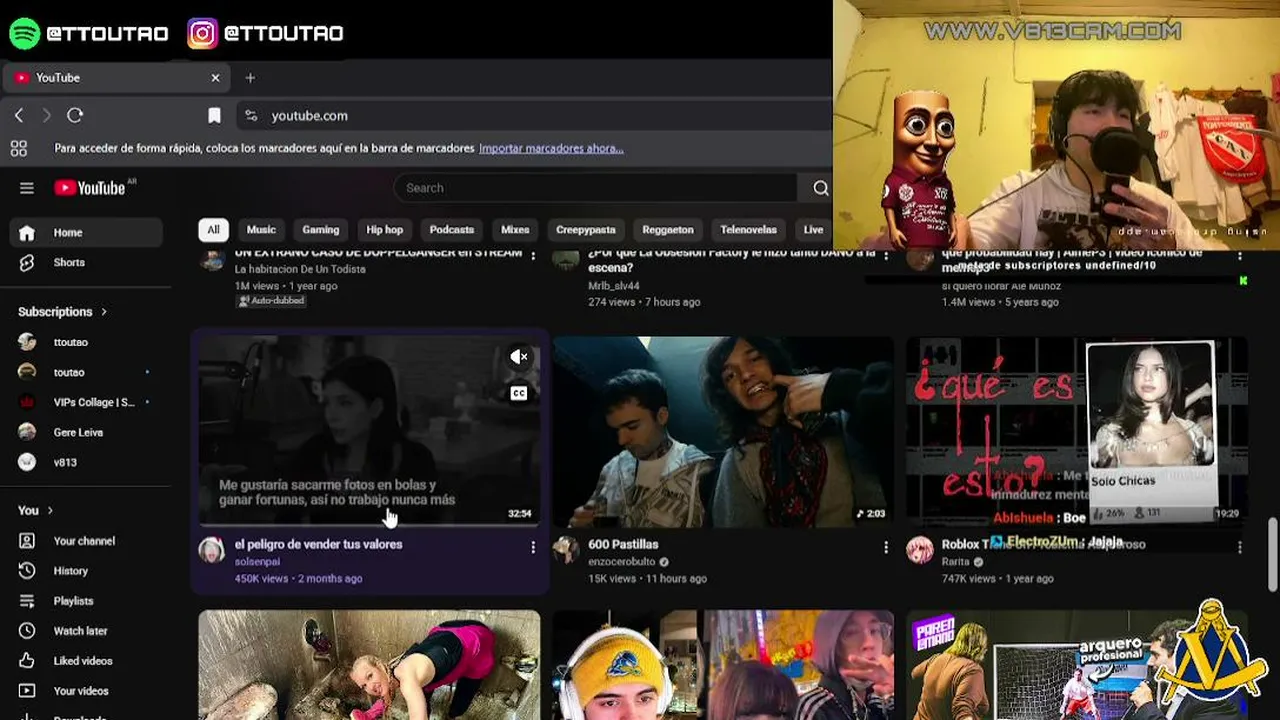The height and width of the screenshot is (720, 1280).
Task: Open Playlists in the sidebar
Action: [x=86, y=601]
